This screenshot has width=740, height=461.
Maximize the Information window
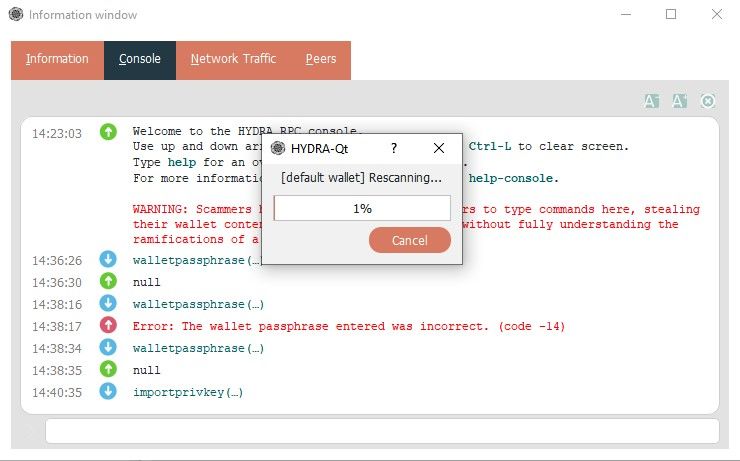click(x=671, y=14)
